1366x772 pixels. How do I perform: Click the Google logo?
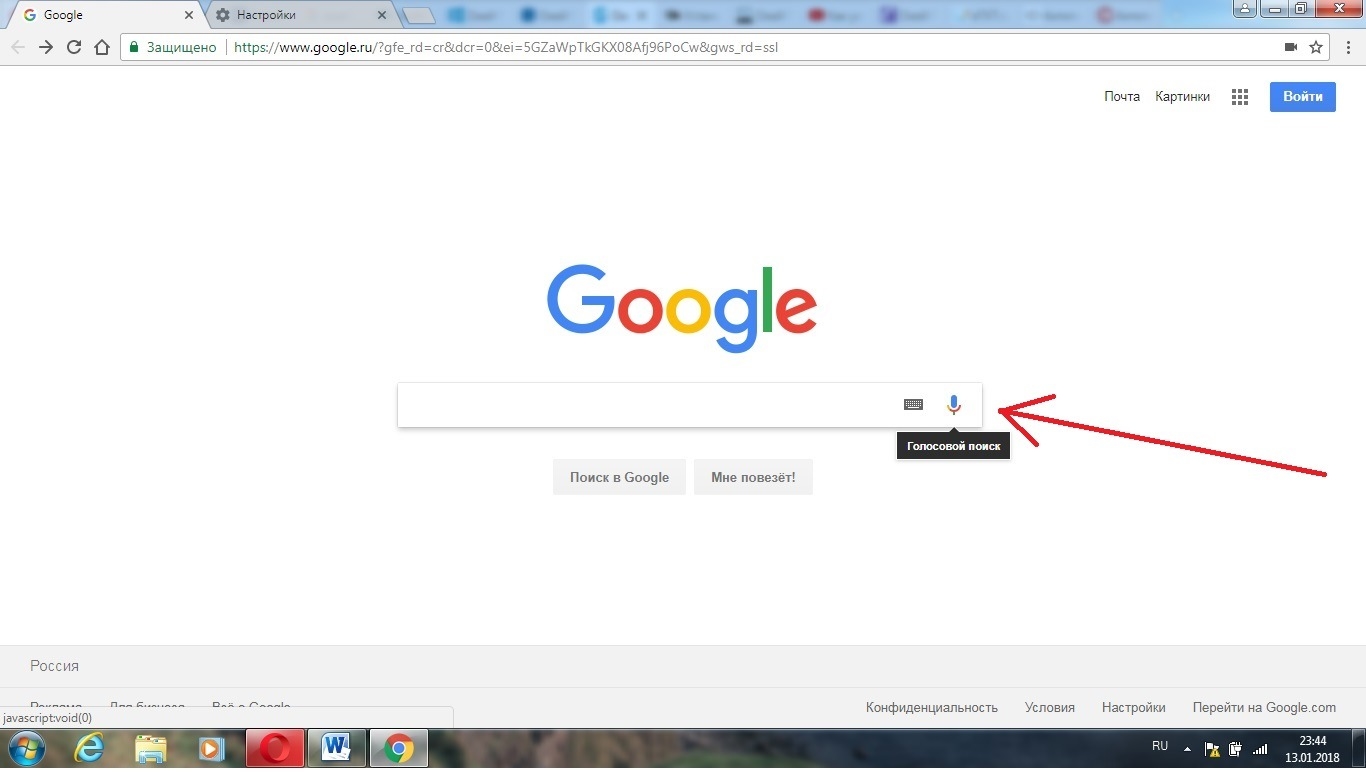click(x=682, y=308)
